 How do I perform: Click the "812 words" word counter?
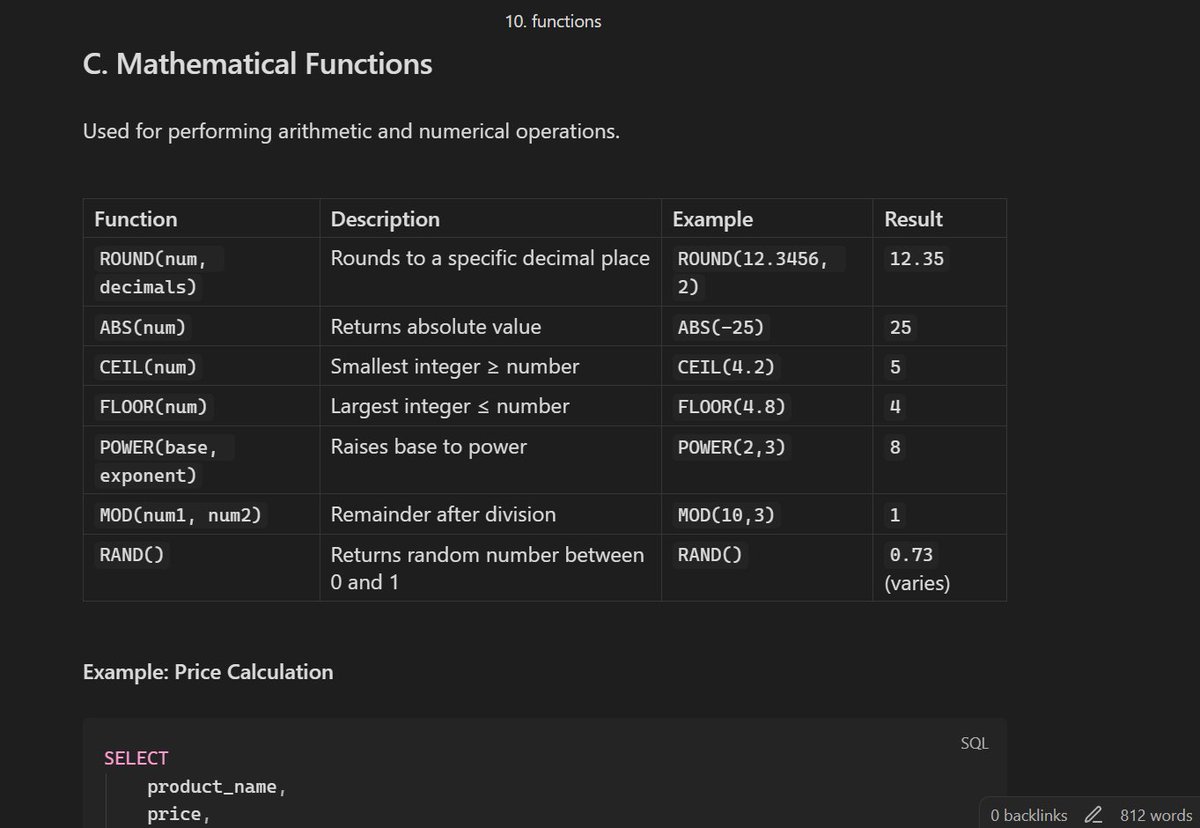coord(1155,815)
